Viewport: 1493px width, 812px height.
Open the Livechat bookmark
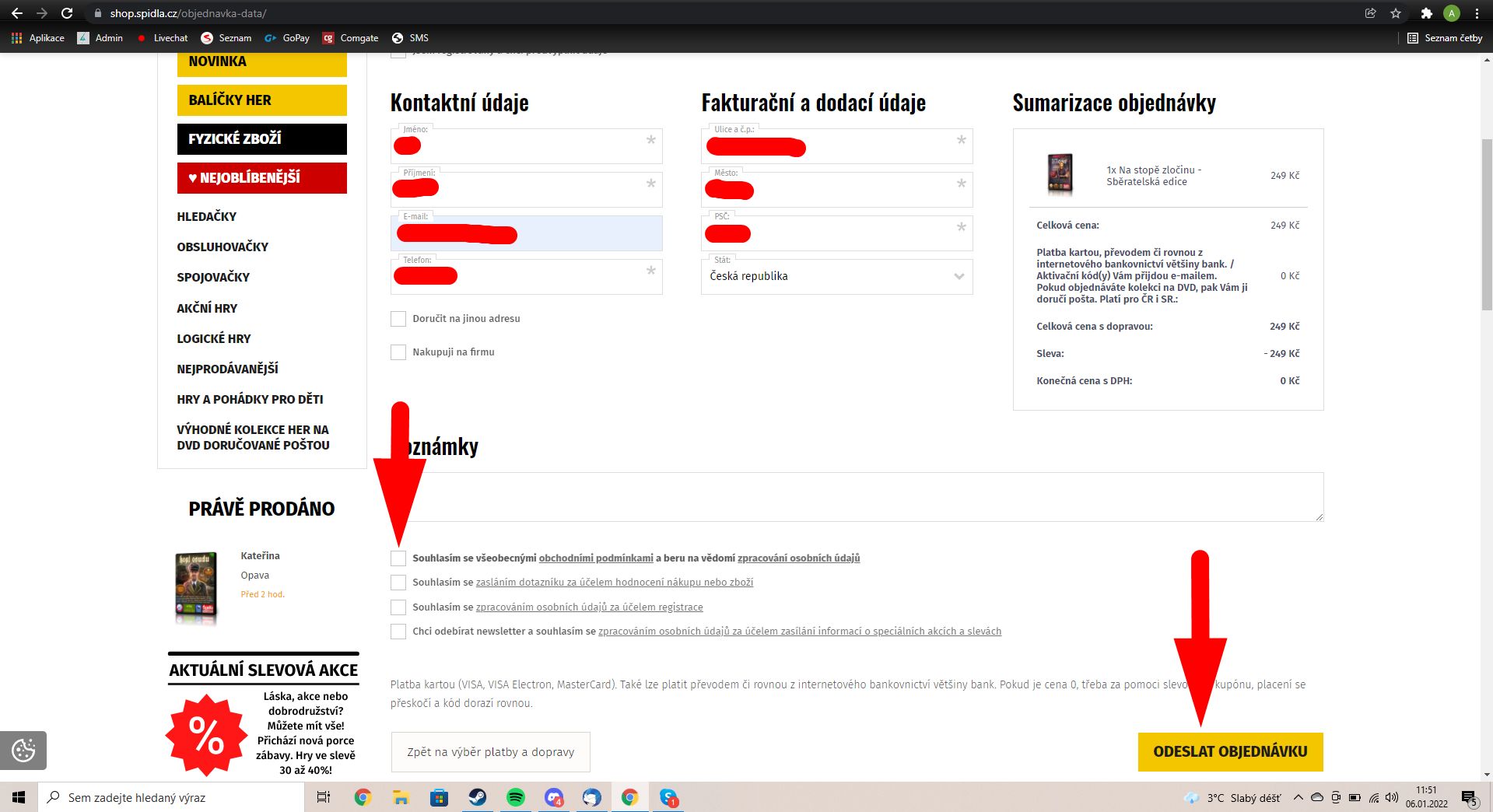pos(163,37)
